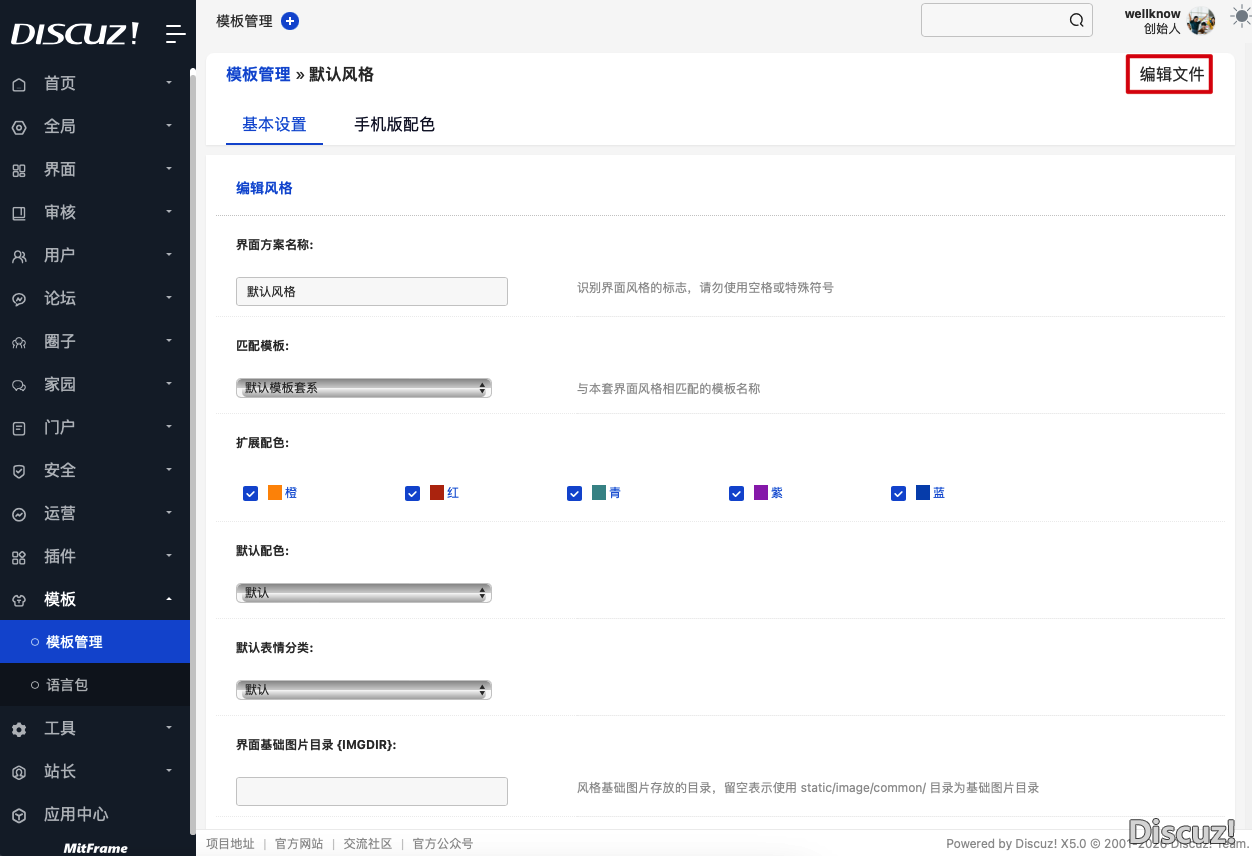Toggle the light/dark theme sun icon
The height and width of the screenshot is (856, 1252).
pos(1240,17)
